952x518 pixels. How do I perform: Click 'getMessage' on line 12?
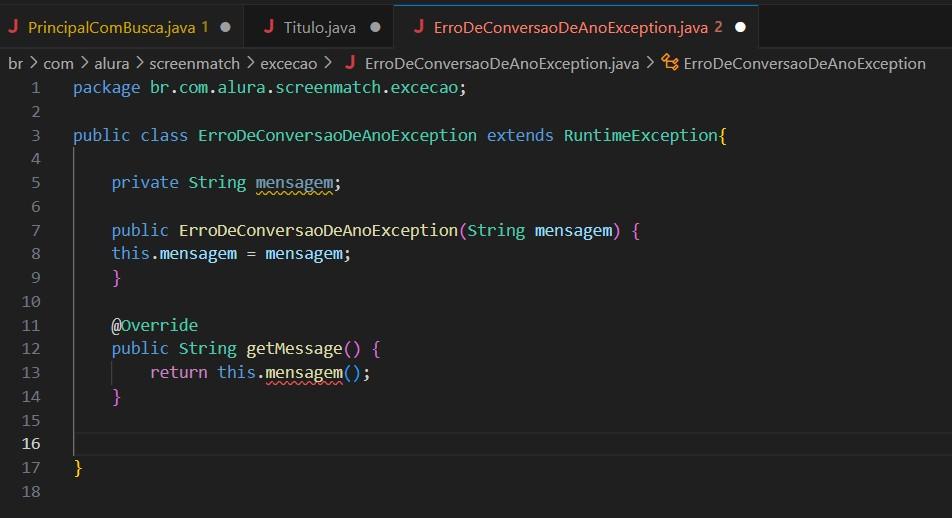[294, 349]
